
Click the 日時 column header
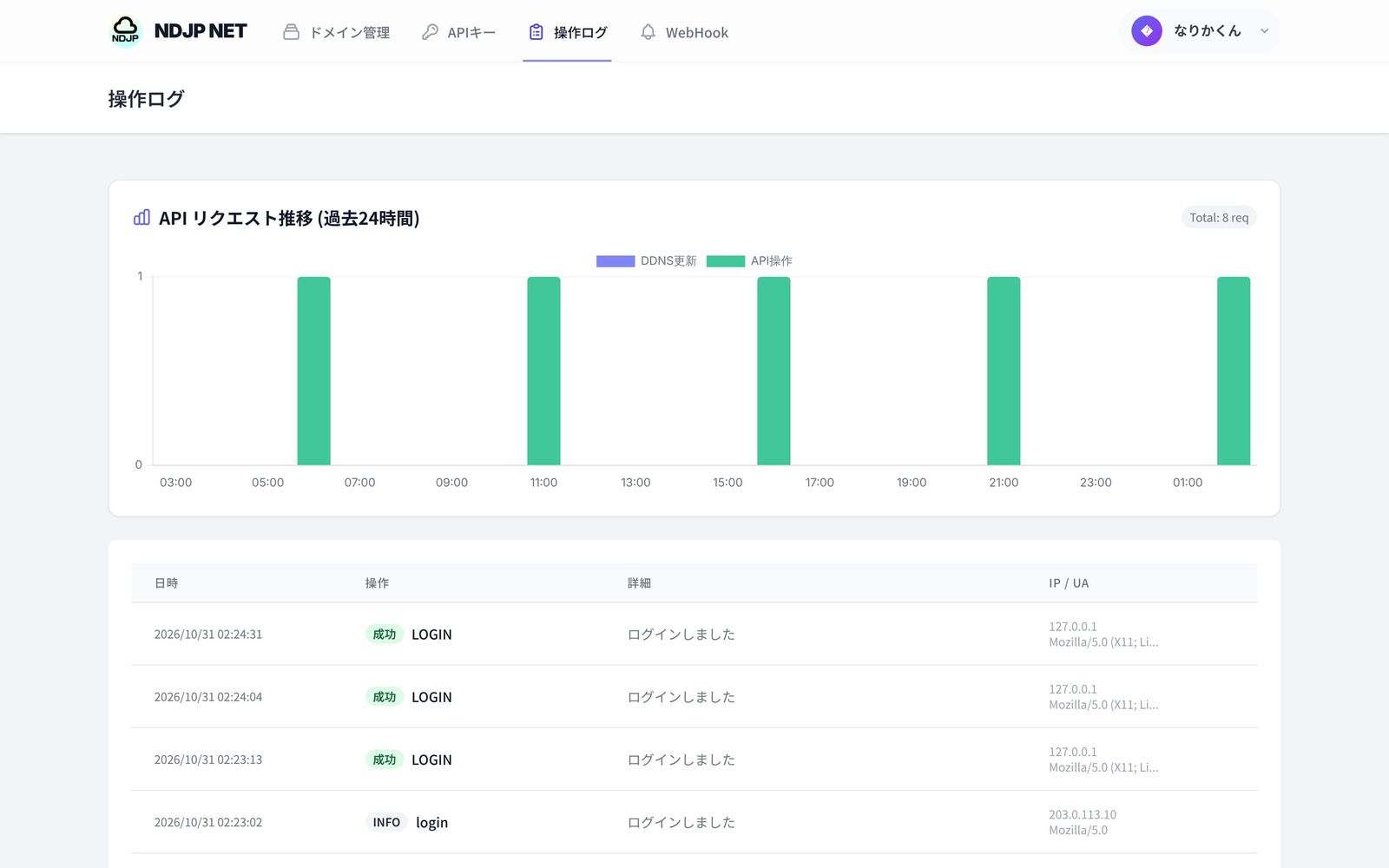coord(166,583)
